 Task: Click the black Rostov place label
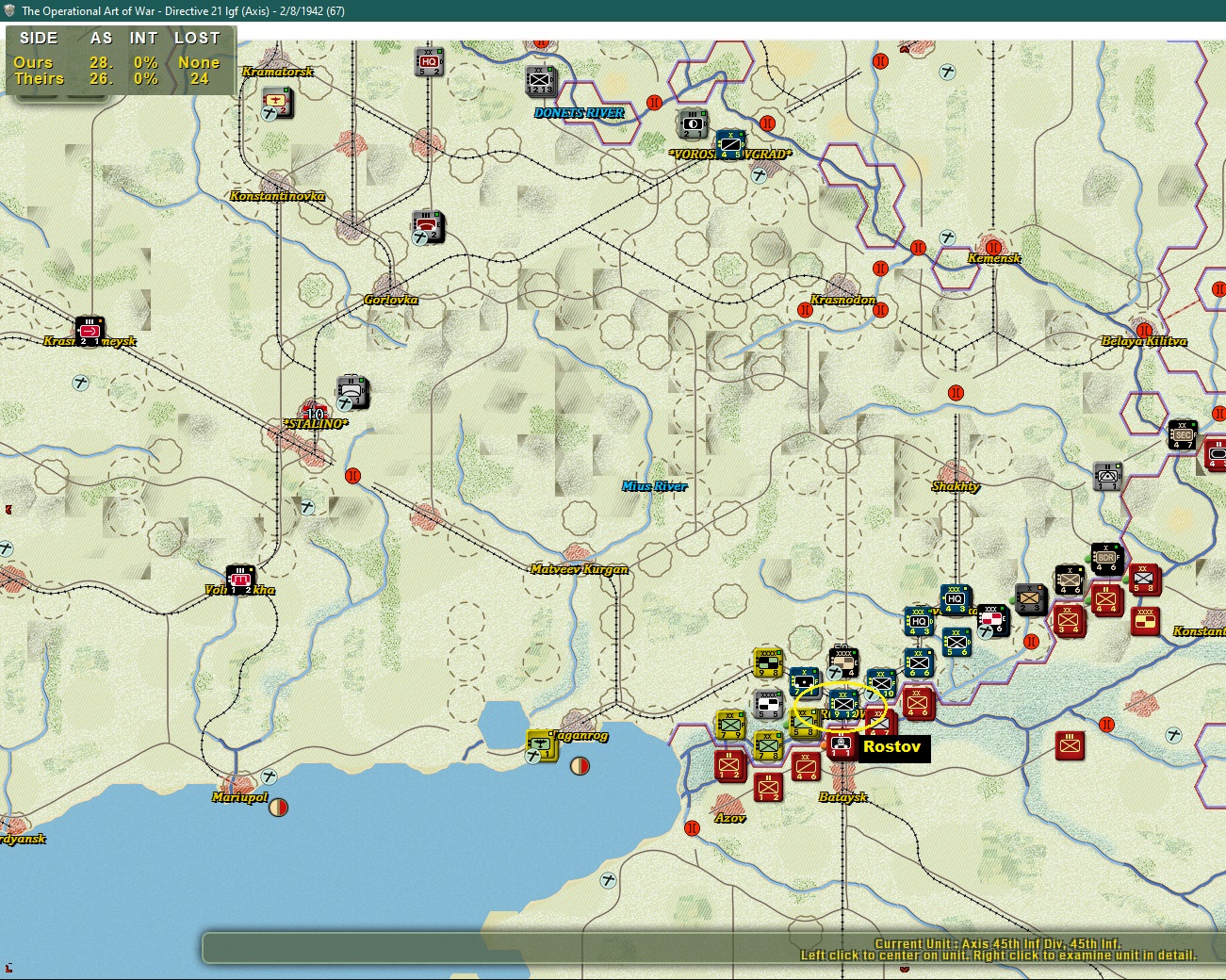click(892, 747)
